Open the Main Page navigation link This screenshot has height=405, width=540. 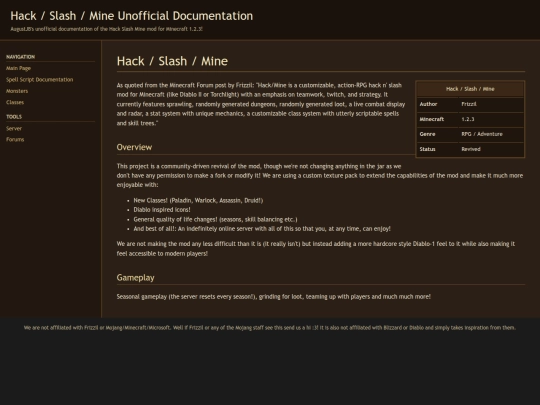pos(18,68)
